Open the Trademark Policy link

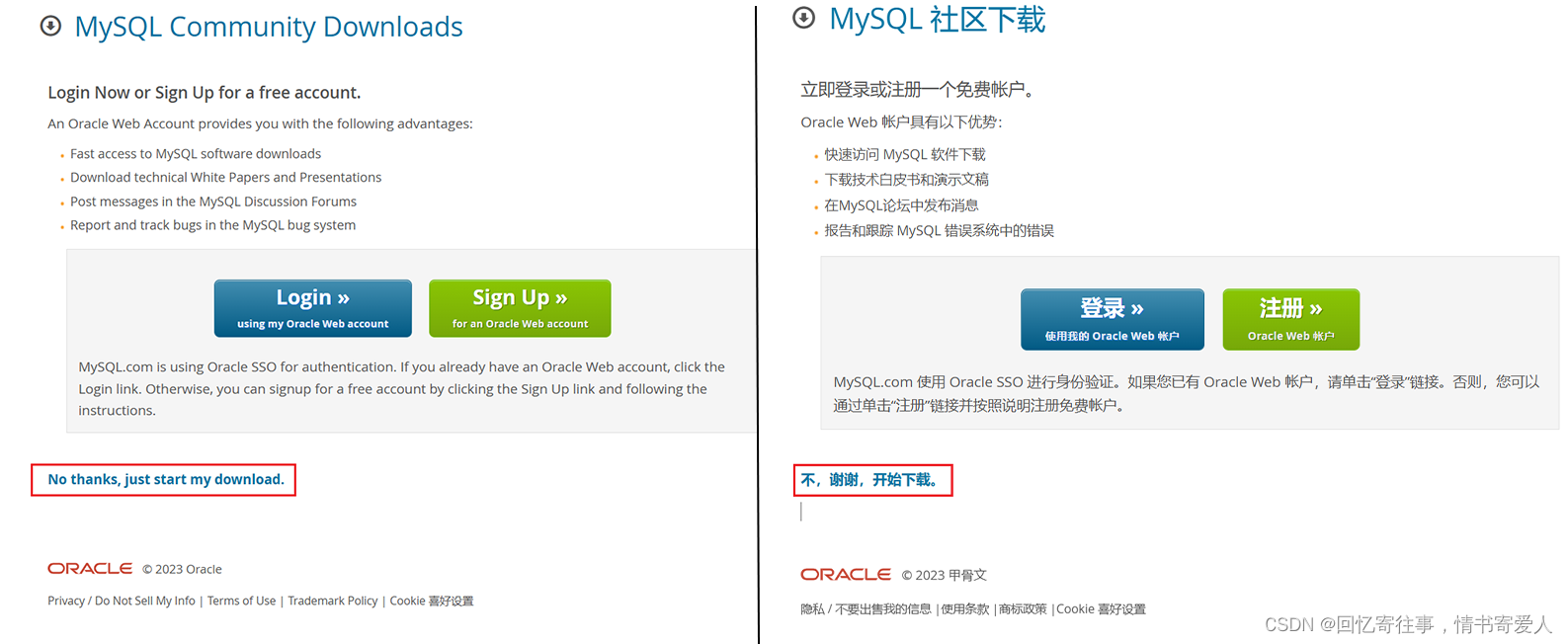[333, 601]
